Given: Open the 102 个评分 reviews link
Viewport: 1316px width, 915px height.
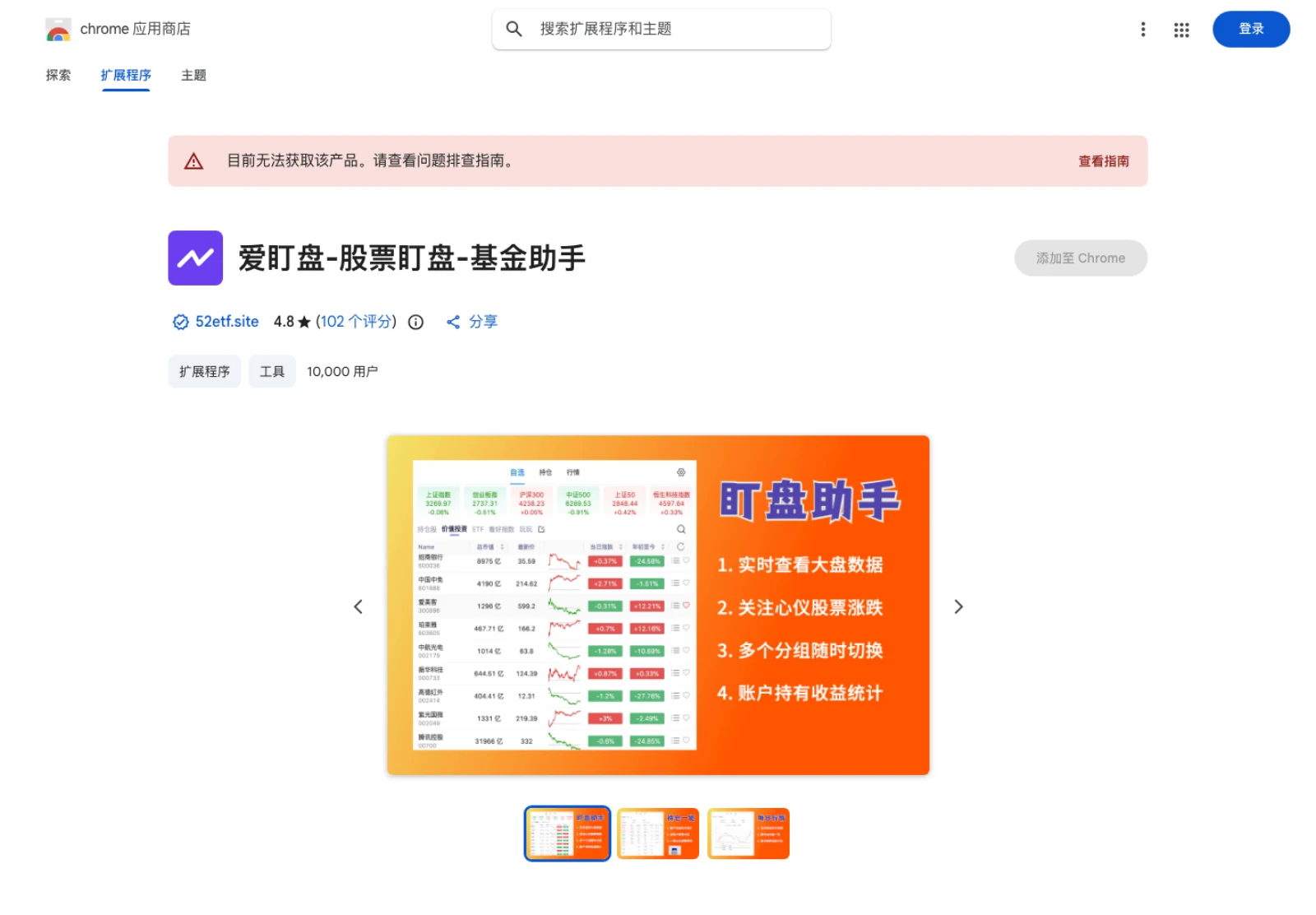Looking at the screenshot, I should [356, 322].
